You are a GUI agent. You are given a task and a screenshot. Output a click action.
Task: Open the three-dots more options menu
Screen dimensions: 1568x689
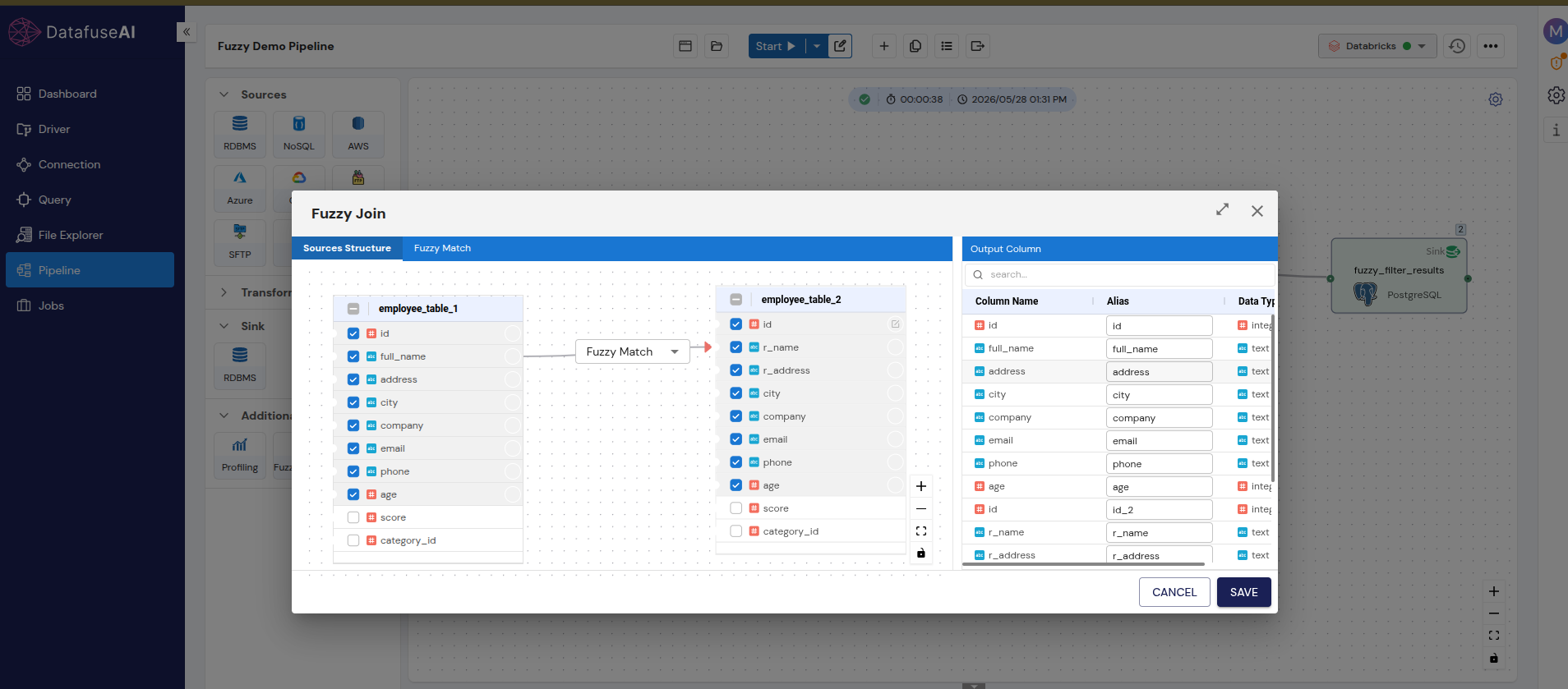(x=1491, y=46)
